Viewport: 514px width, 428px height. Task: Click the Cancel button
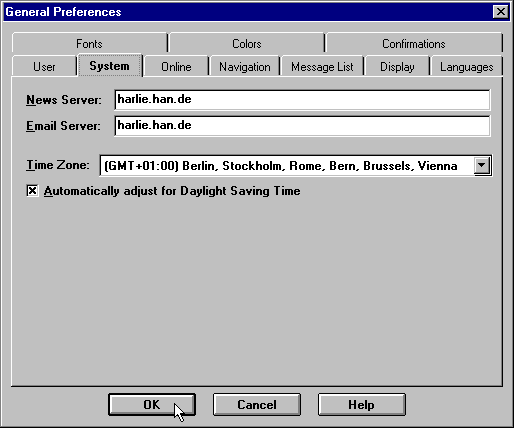[x=257, y=405]
